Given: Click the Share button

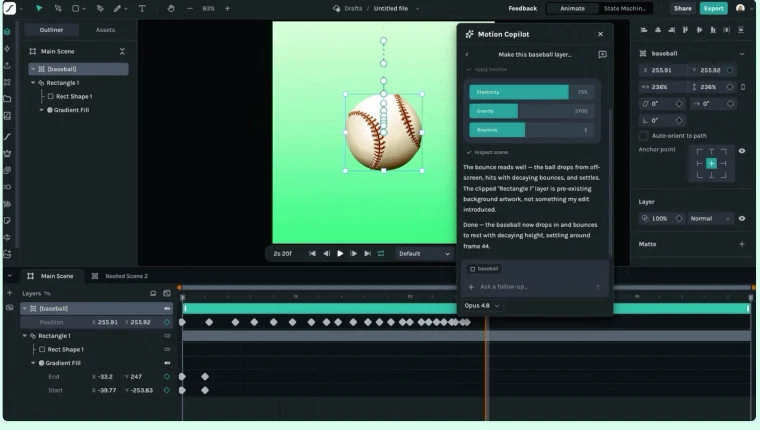Looking at the screenshot, I should (682, 8).
